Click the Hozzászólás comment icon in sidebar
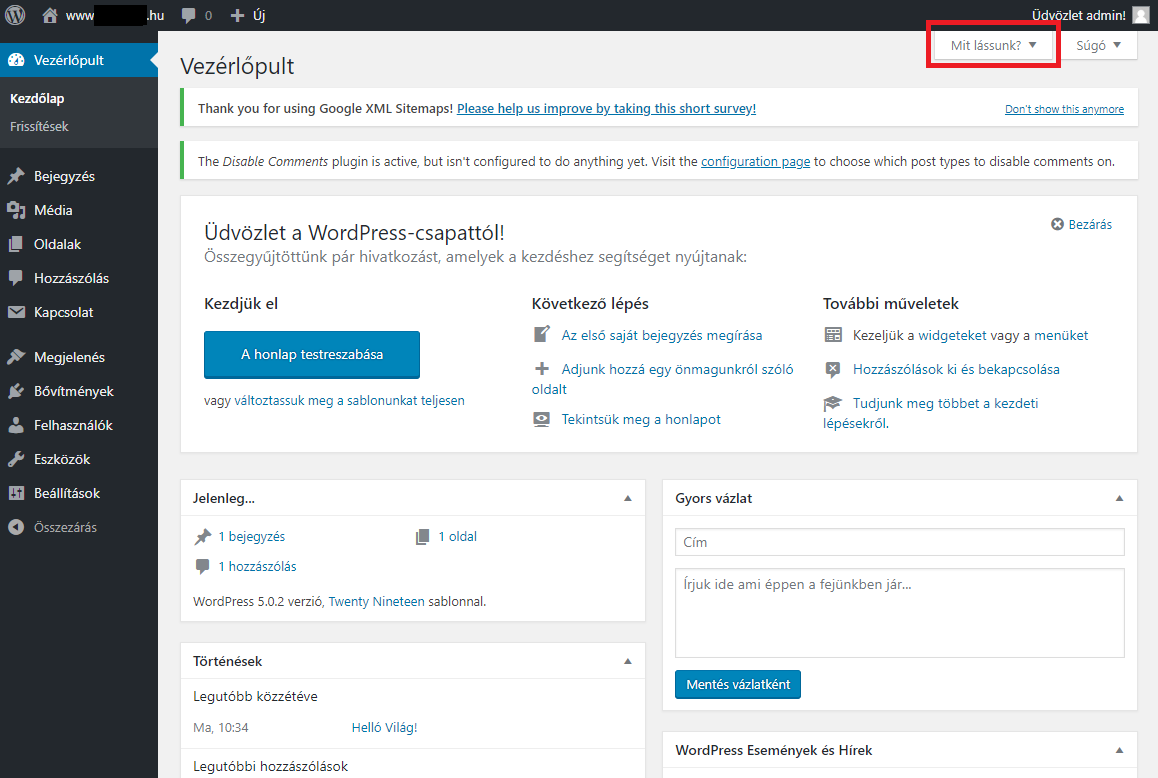The image size is (1158, 778). click(16, 278)
